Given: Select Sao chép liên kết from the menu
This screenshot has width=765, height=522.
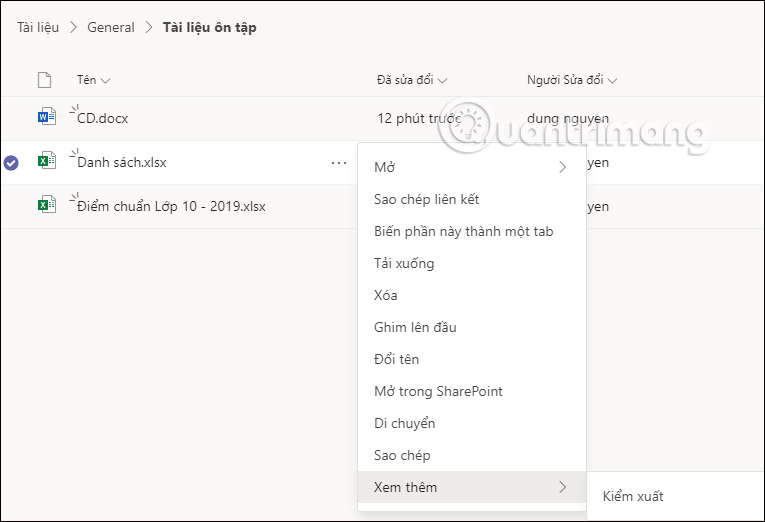Looking at the screenshot, I should (x=426, y=199).
